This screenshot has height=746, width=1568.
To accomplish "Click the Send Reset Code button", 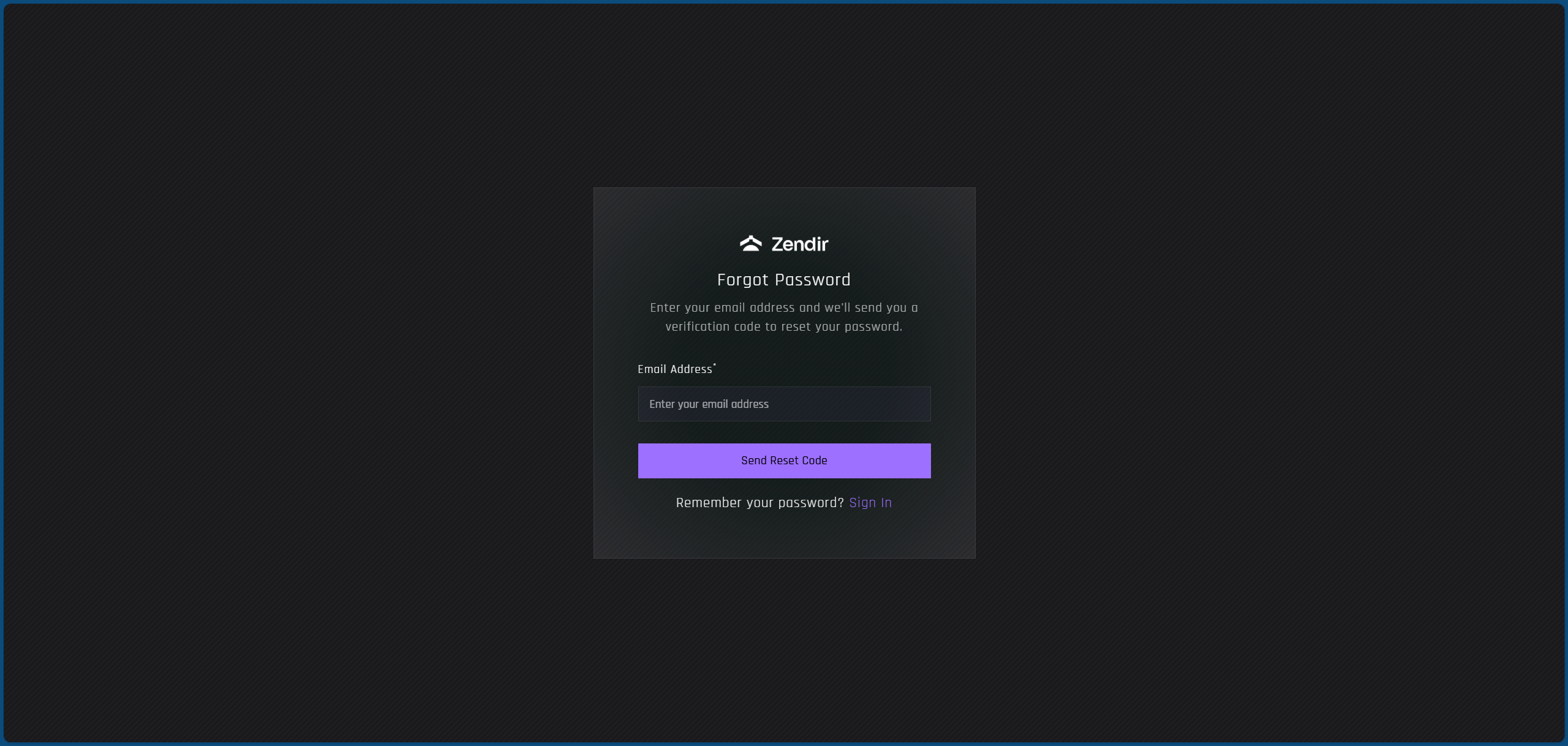I will pyautogui.click(x=784, y=461).
